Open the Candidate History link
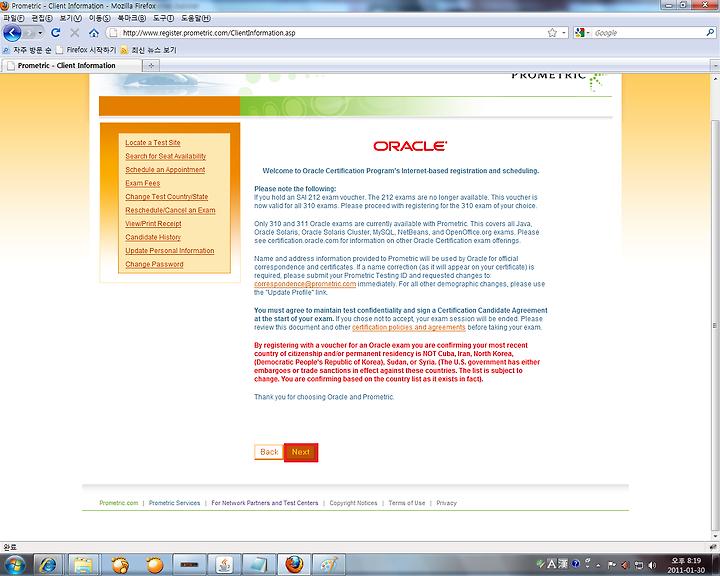This screenshot has width=720, height=576. point(153,237)
